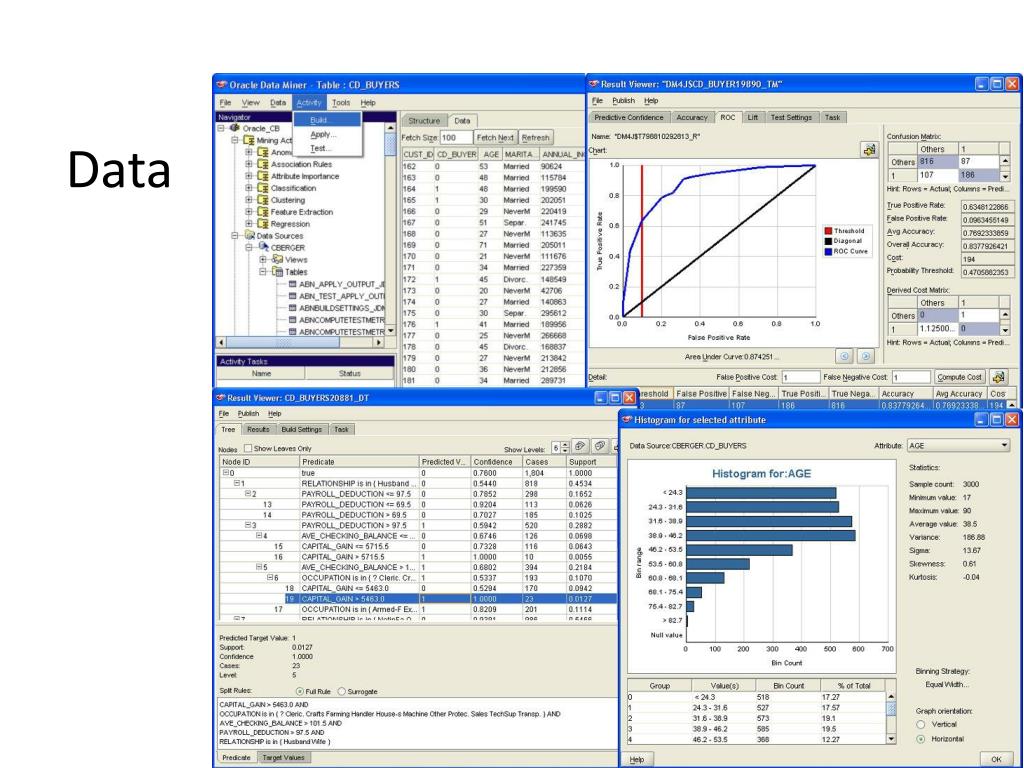Collapse decision tree node 0
Screen dimensions: 1024x768
tap(226, 473)
